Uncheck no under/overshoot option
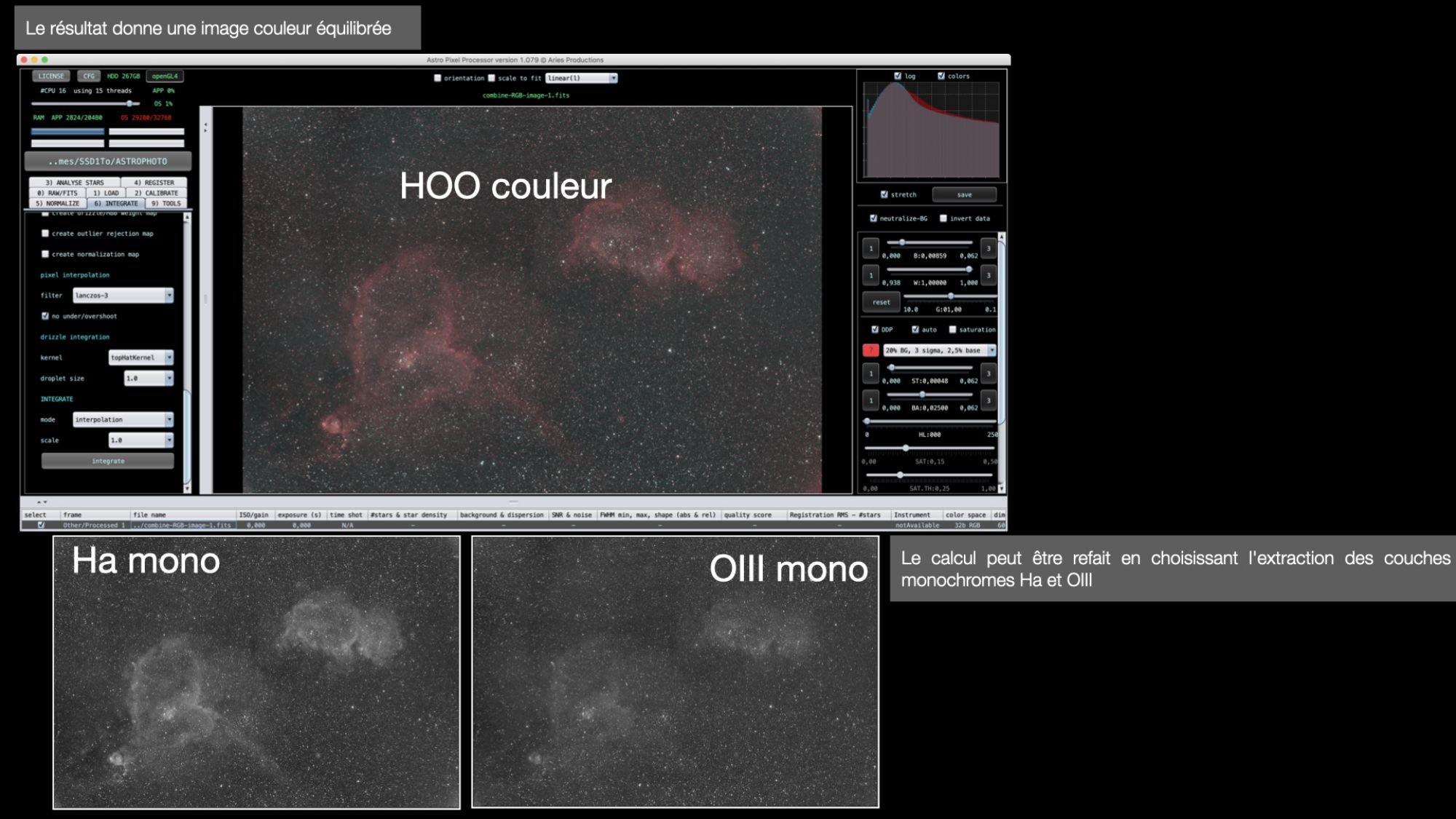The width and height of the screenshot is (1456, 819). coord(45,316)
